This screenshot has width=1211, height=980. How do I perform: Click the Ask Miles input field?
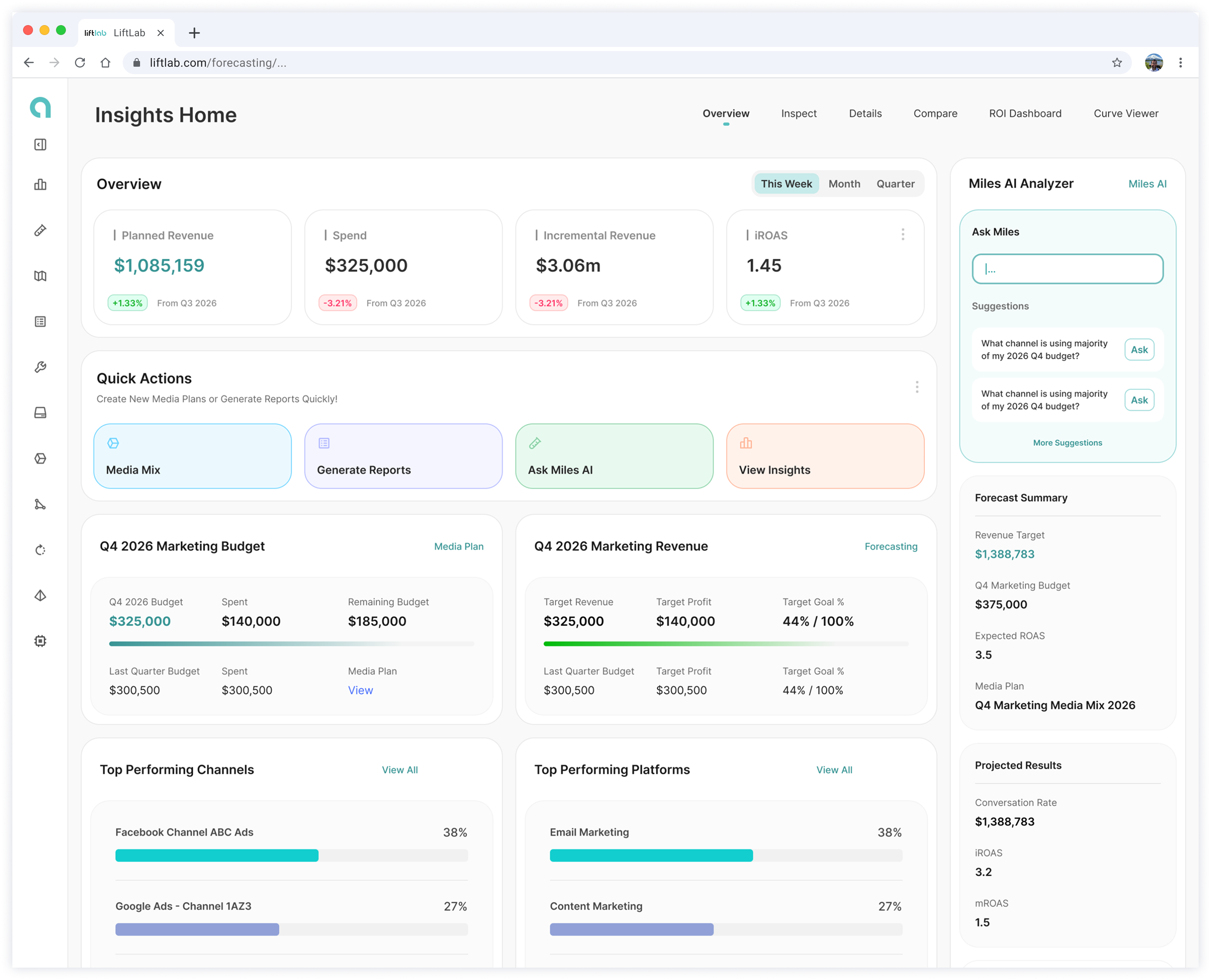pyautogui.click(x=1067, y=269)
